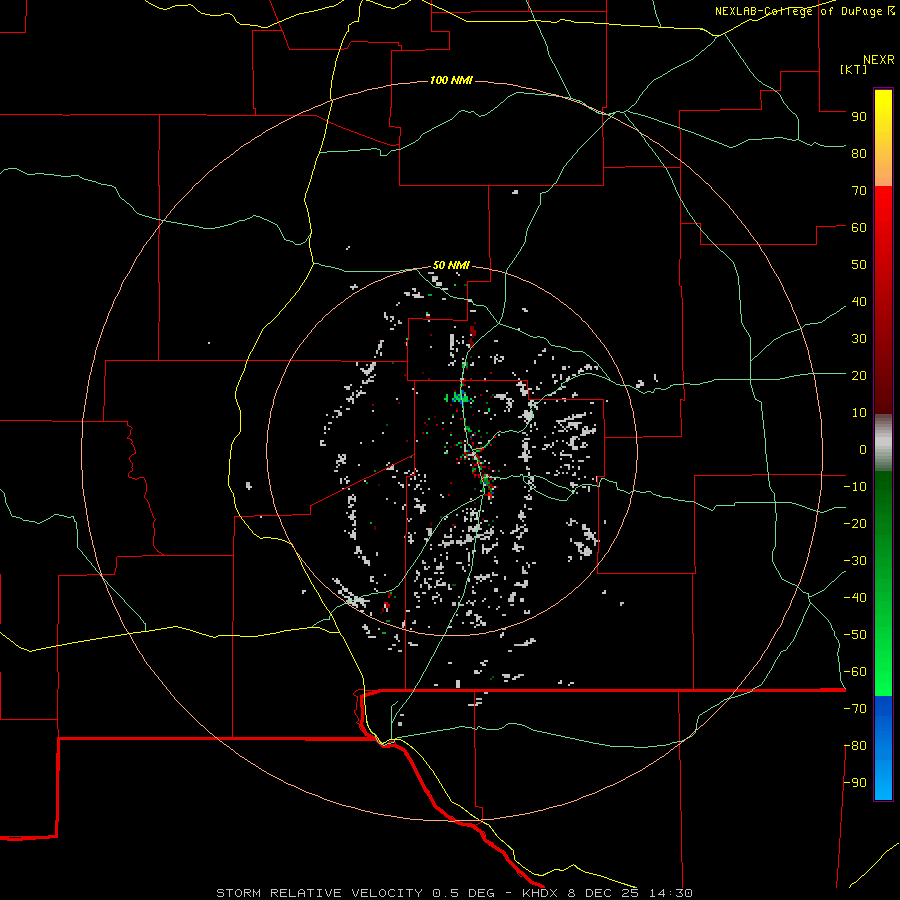
Task: Click the "[KT]" units label
Action: [854, 69]
